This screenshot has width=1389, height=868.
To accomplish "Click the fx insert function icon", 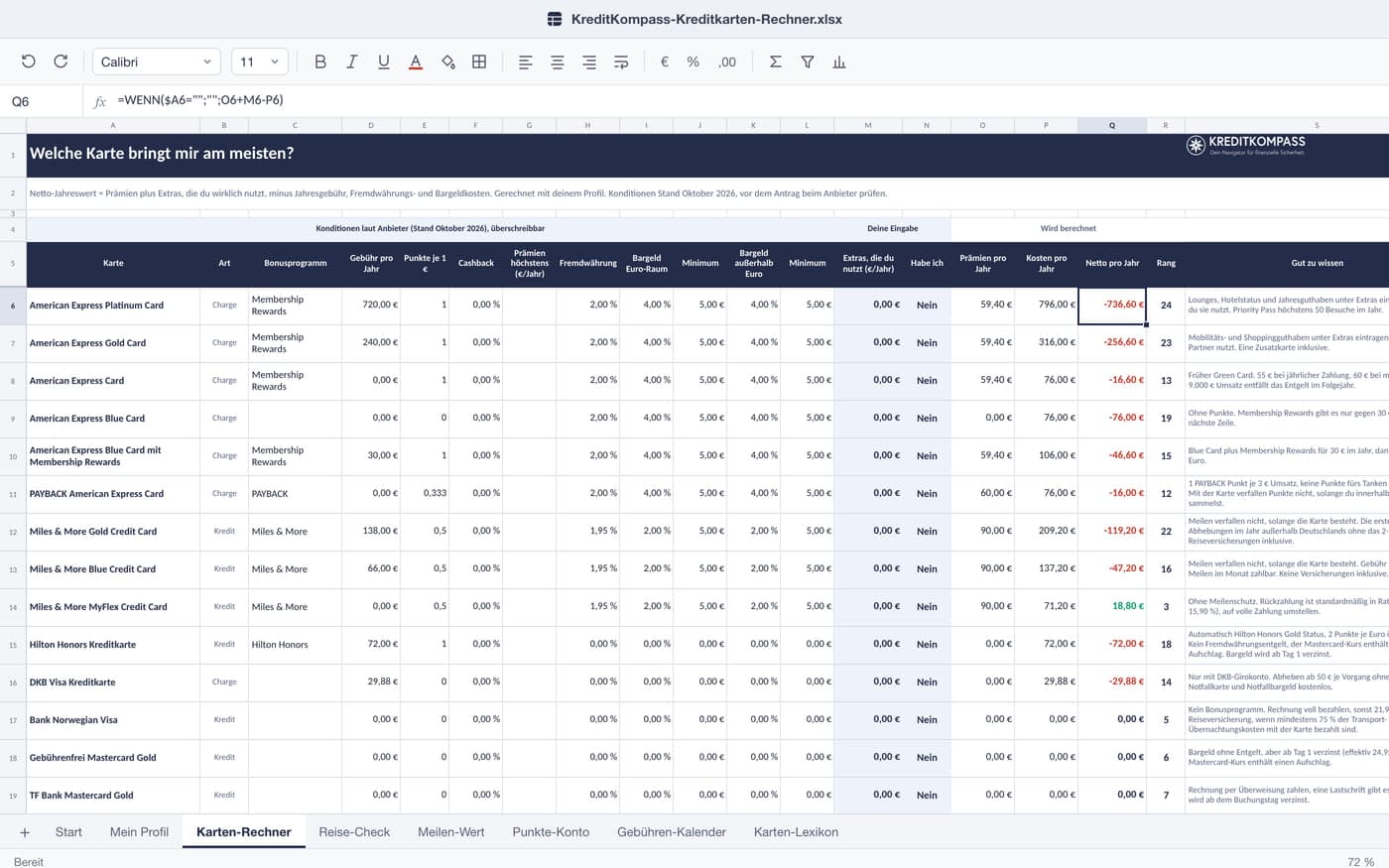I will [99, 101].
